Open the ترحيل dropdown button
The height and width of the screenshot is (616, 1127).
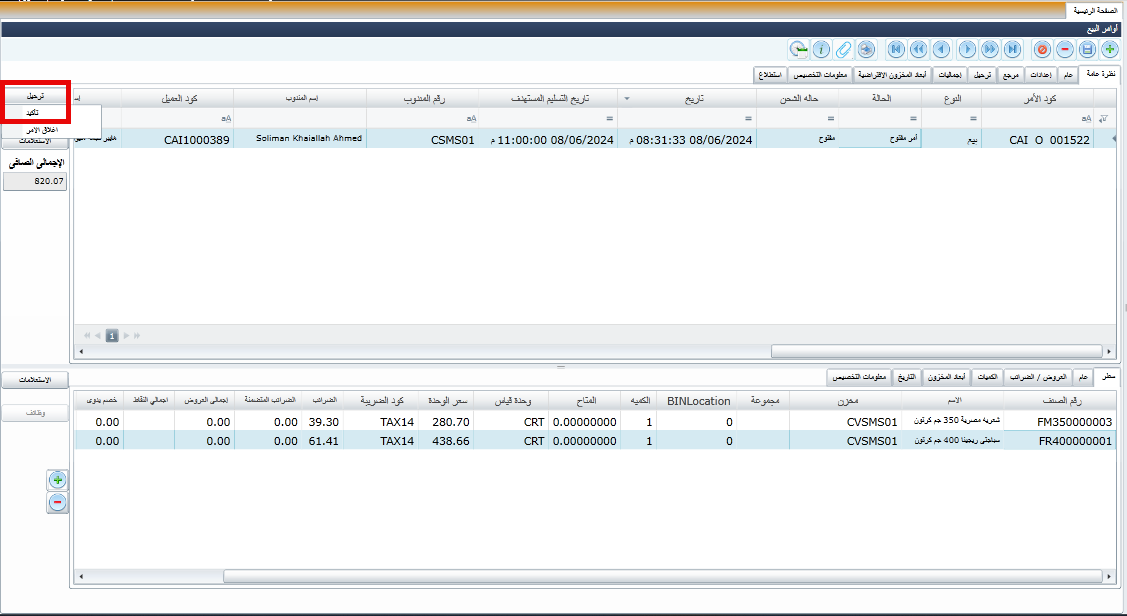(36, 96)
